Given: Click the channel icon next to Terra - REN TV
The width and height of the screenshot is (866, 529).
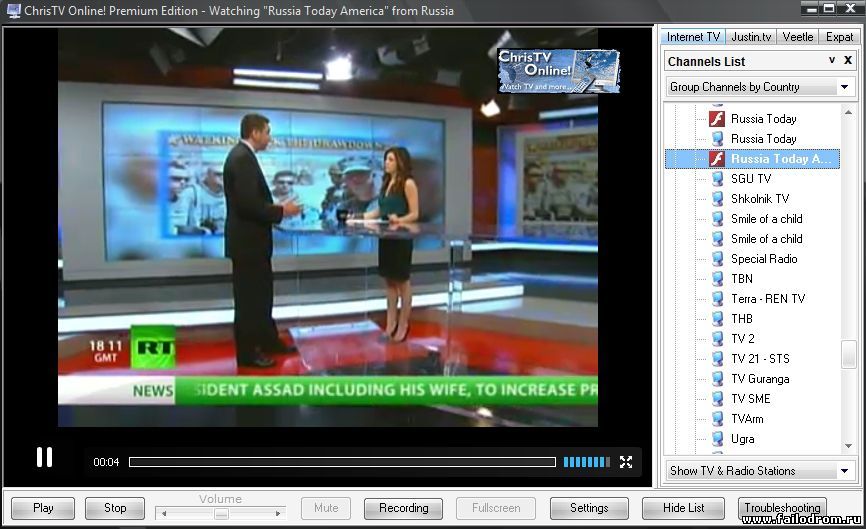Looking at the screenshot, I should 717,299.
